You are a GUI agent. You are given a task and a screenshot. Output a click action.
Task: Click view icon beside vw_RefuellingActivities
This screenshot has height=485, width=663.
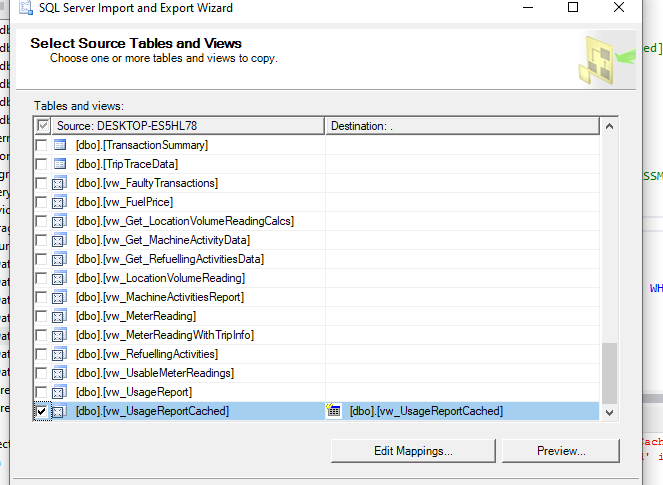(59, 354)
